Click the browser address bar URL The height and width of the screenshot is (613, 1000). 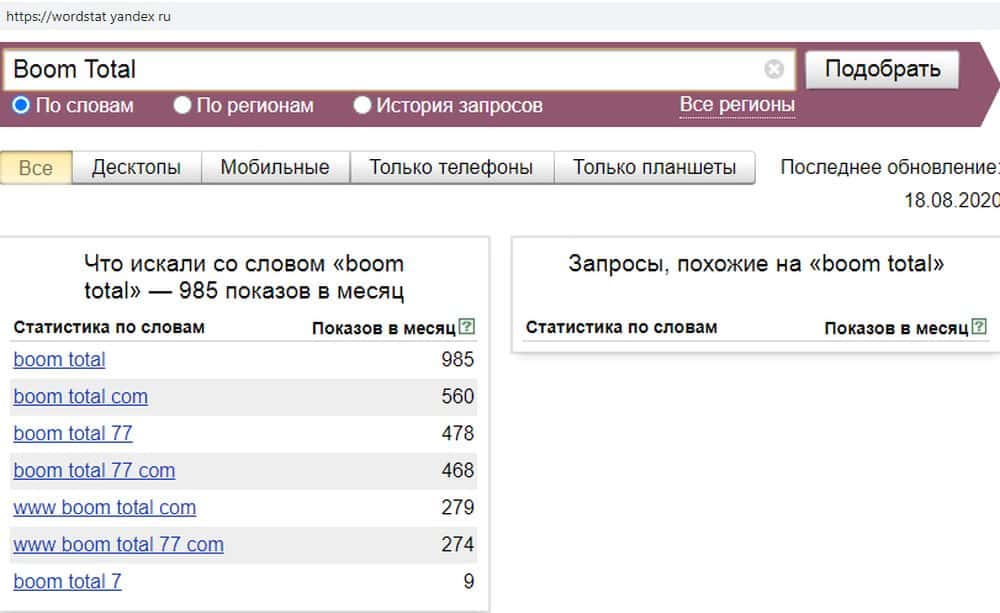click(x=88, y=17)
